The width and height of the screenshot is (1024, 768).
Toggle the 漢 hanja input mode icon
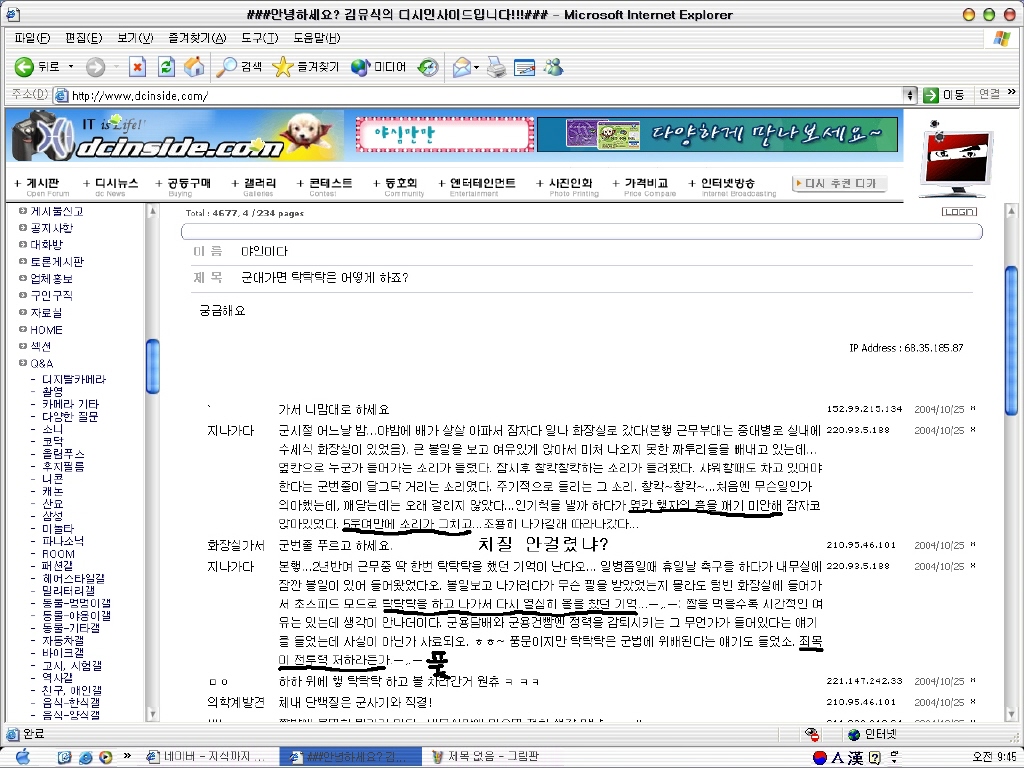click(x=856, y=758)
